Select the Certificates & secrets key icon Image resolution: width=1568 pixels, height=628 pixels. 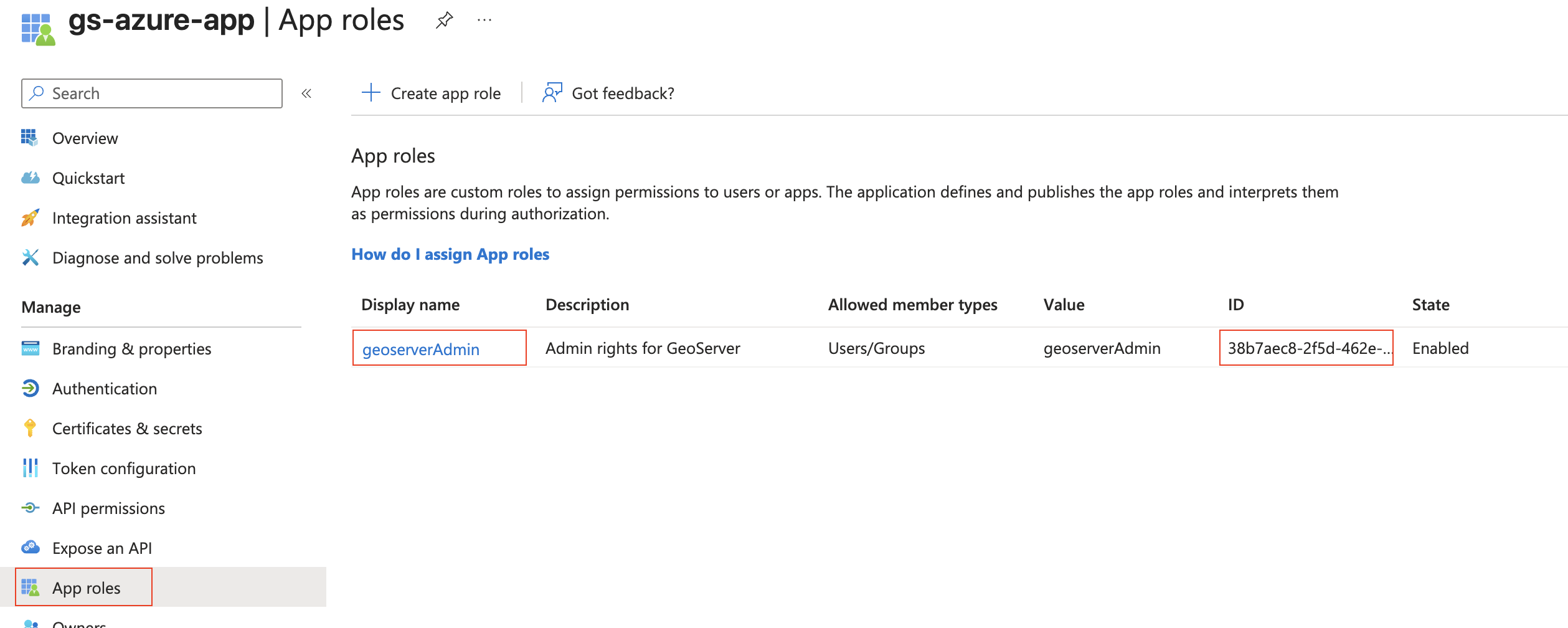[x=30, y=428]
